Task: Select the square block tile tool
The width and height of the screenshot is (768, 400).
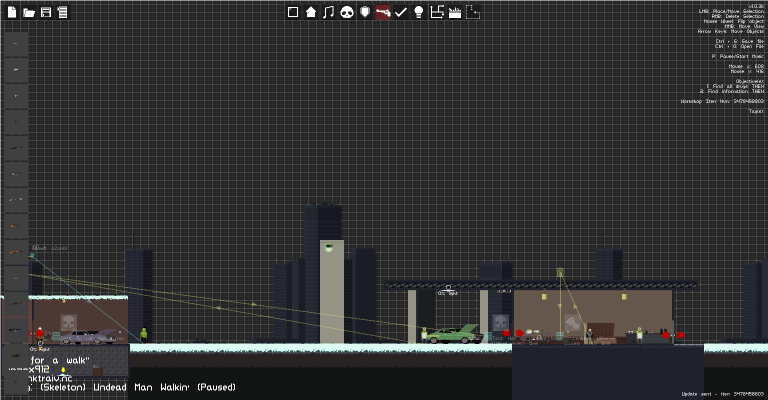Action: tap(293, 12)
